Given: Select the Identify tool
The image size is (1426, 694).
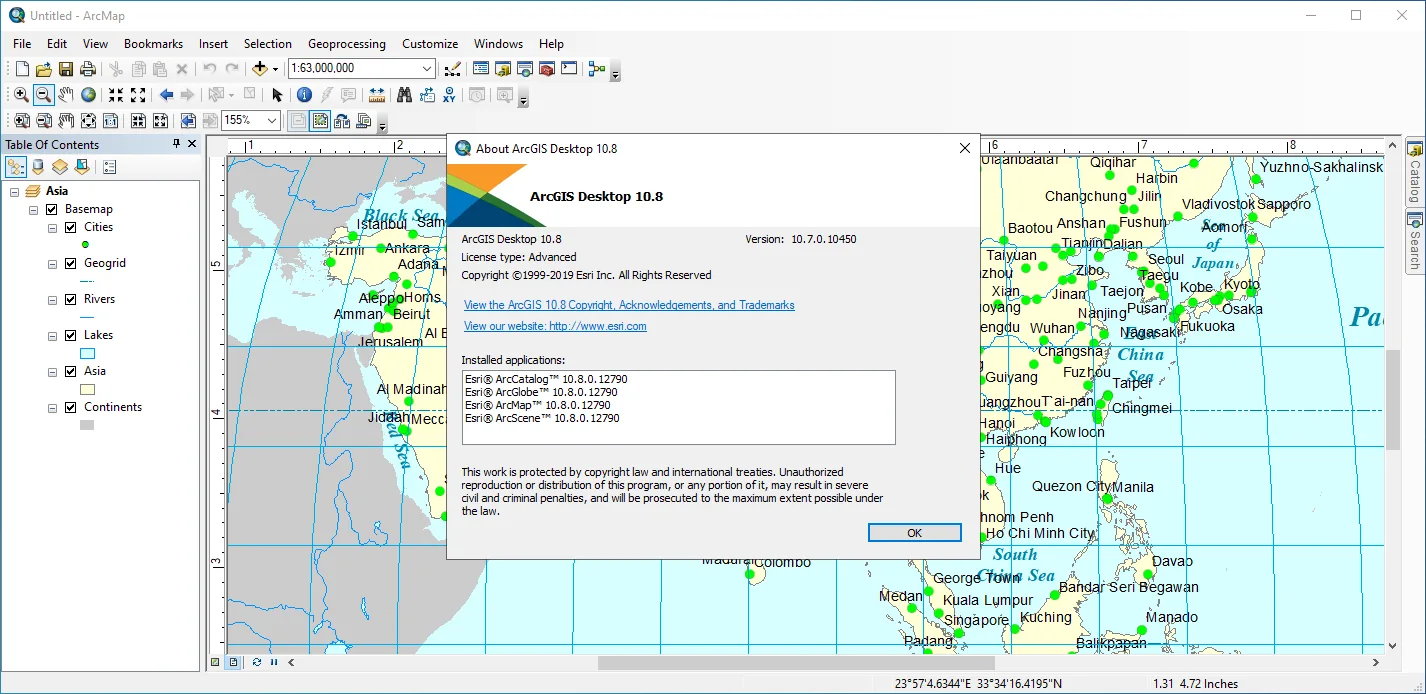Looking at the screenshot, I should click(305, 95).
